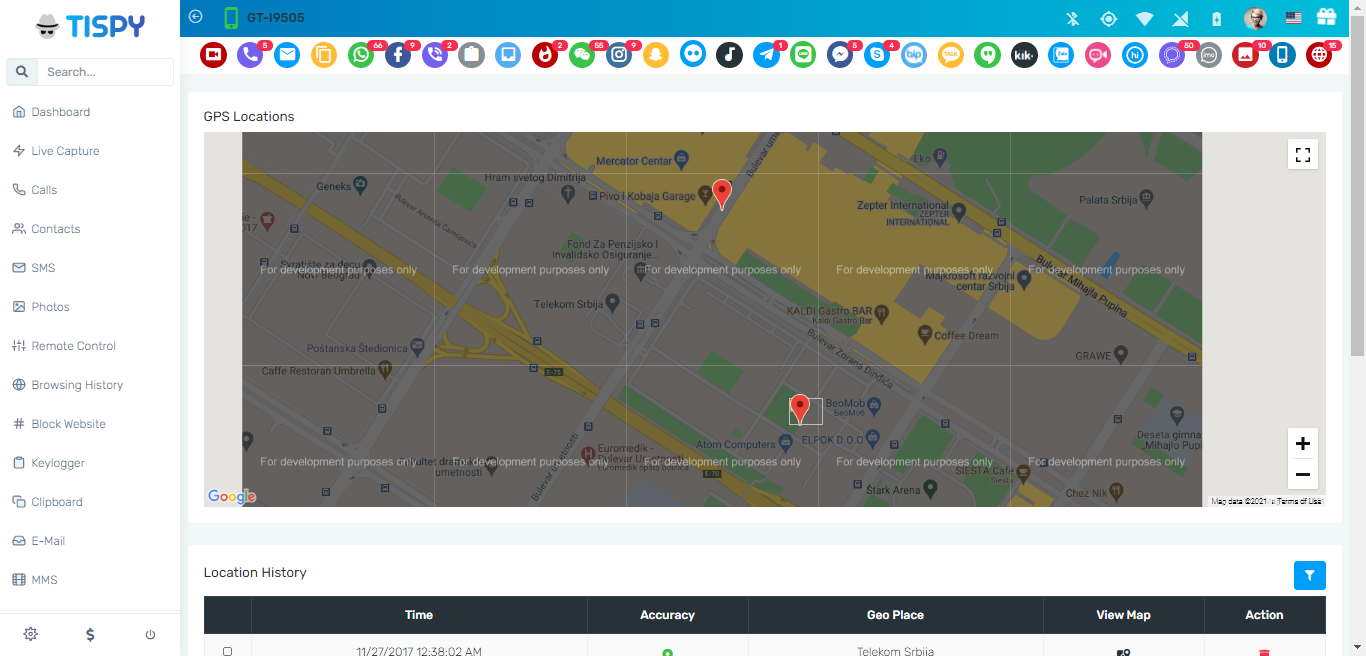Open the dark blue phone device icon
The width and height of the screenshot is (1366, 656).
pos(1282,55)
